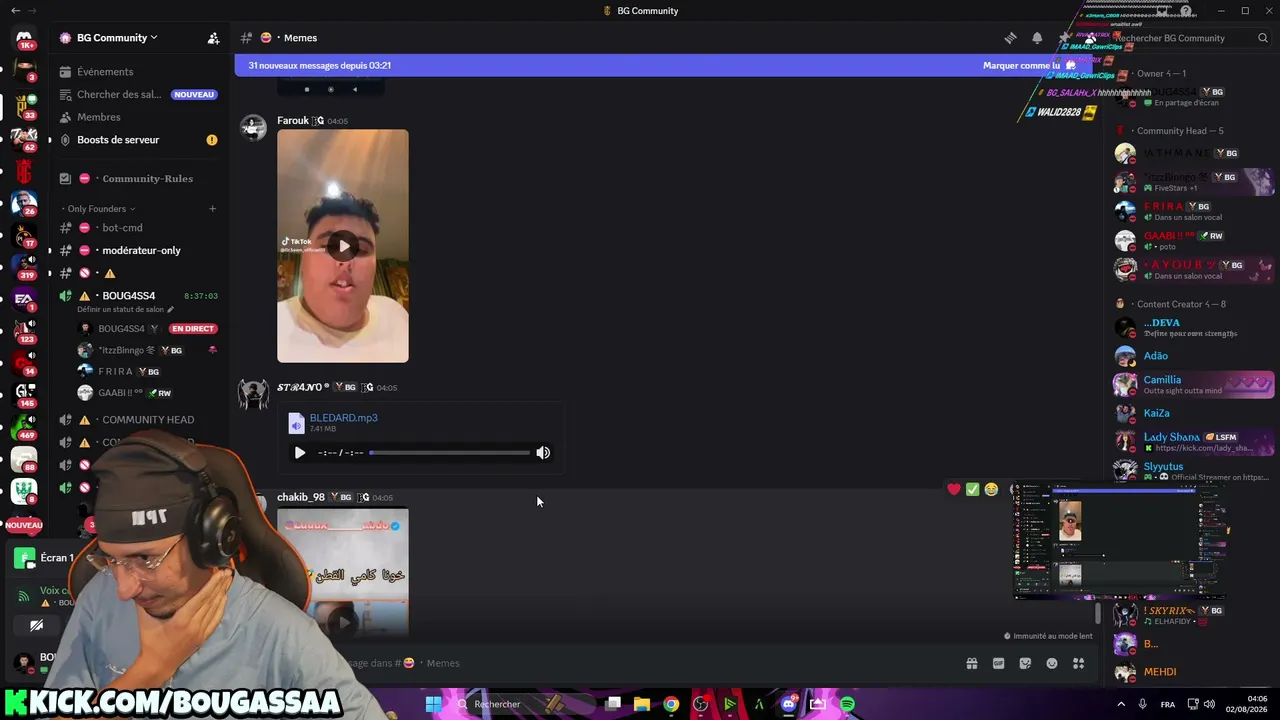This screenshot has width=1280, height=720.
Task: Open File Explorer from the taskbar
Action: [642, 704]
